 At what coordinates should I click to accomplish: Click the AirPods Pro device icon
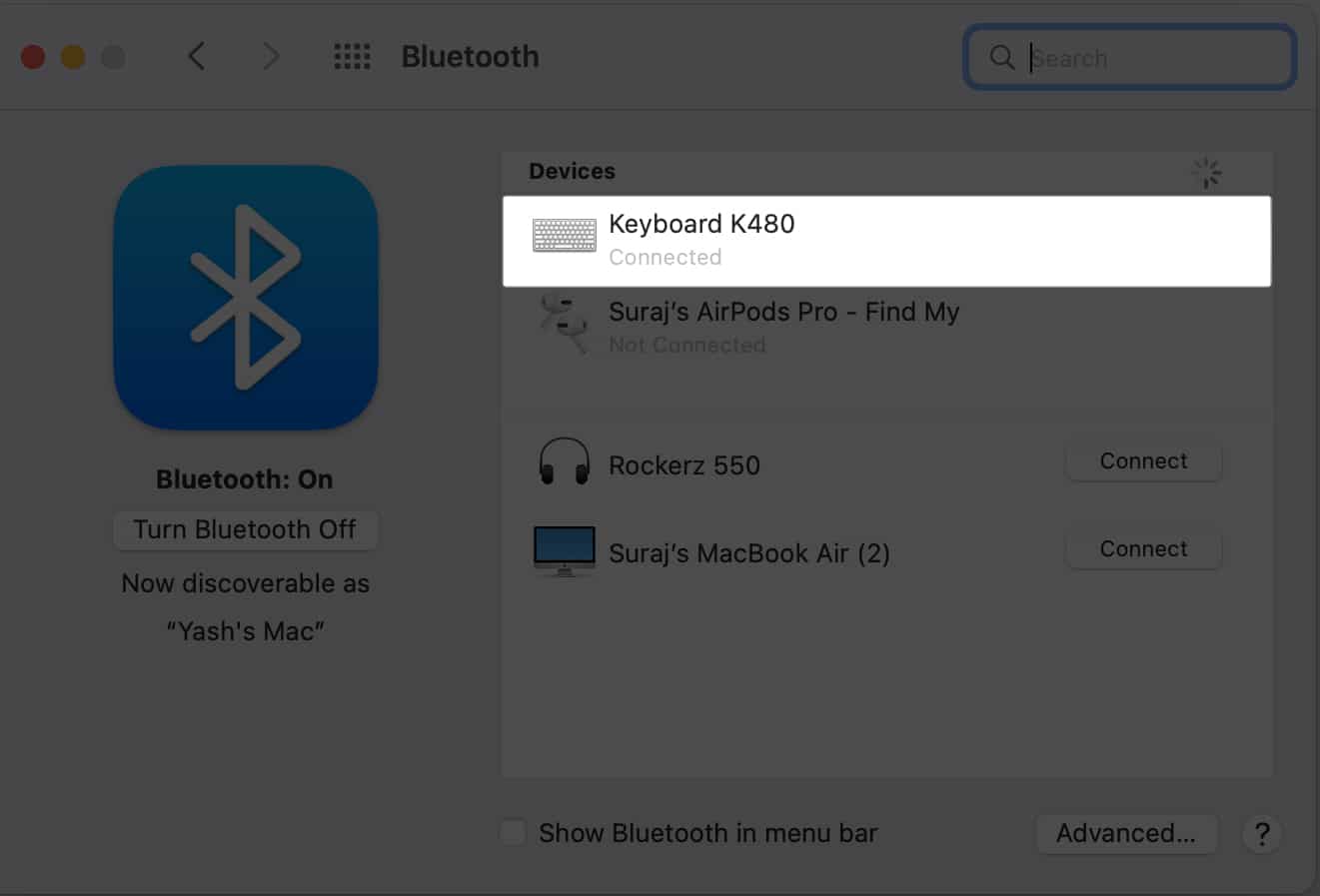pyautogui.click(x=565, y=325)
